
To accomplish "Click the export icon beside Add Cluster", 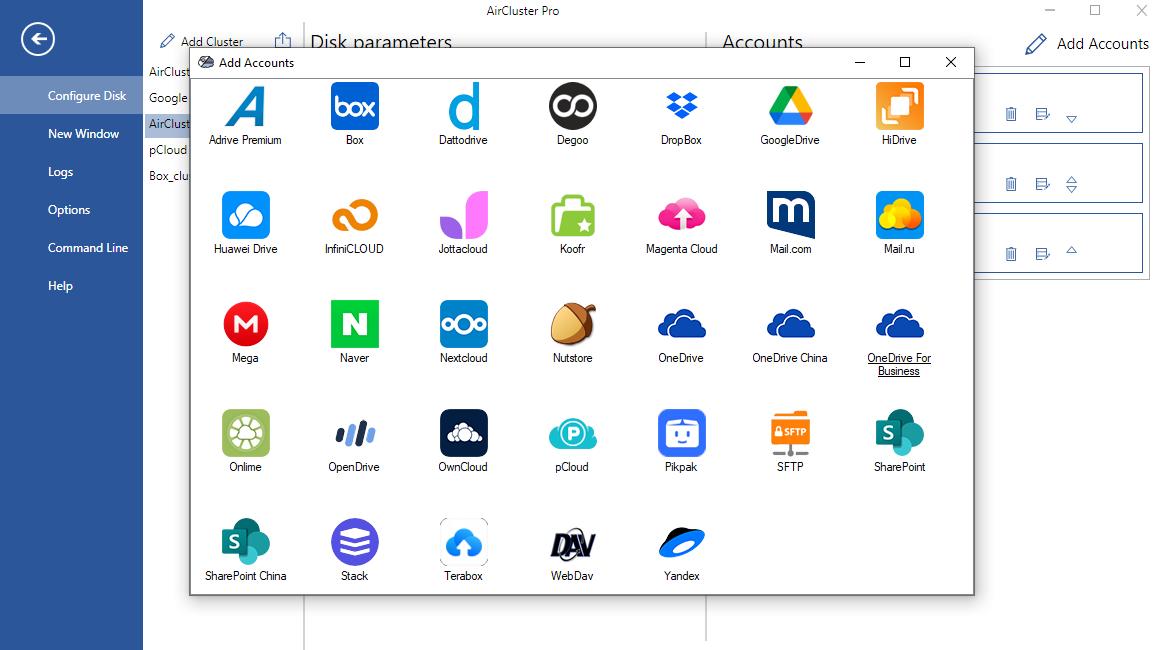I will point(282,40).
